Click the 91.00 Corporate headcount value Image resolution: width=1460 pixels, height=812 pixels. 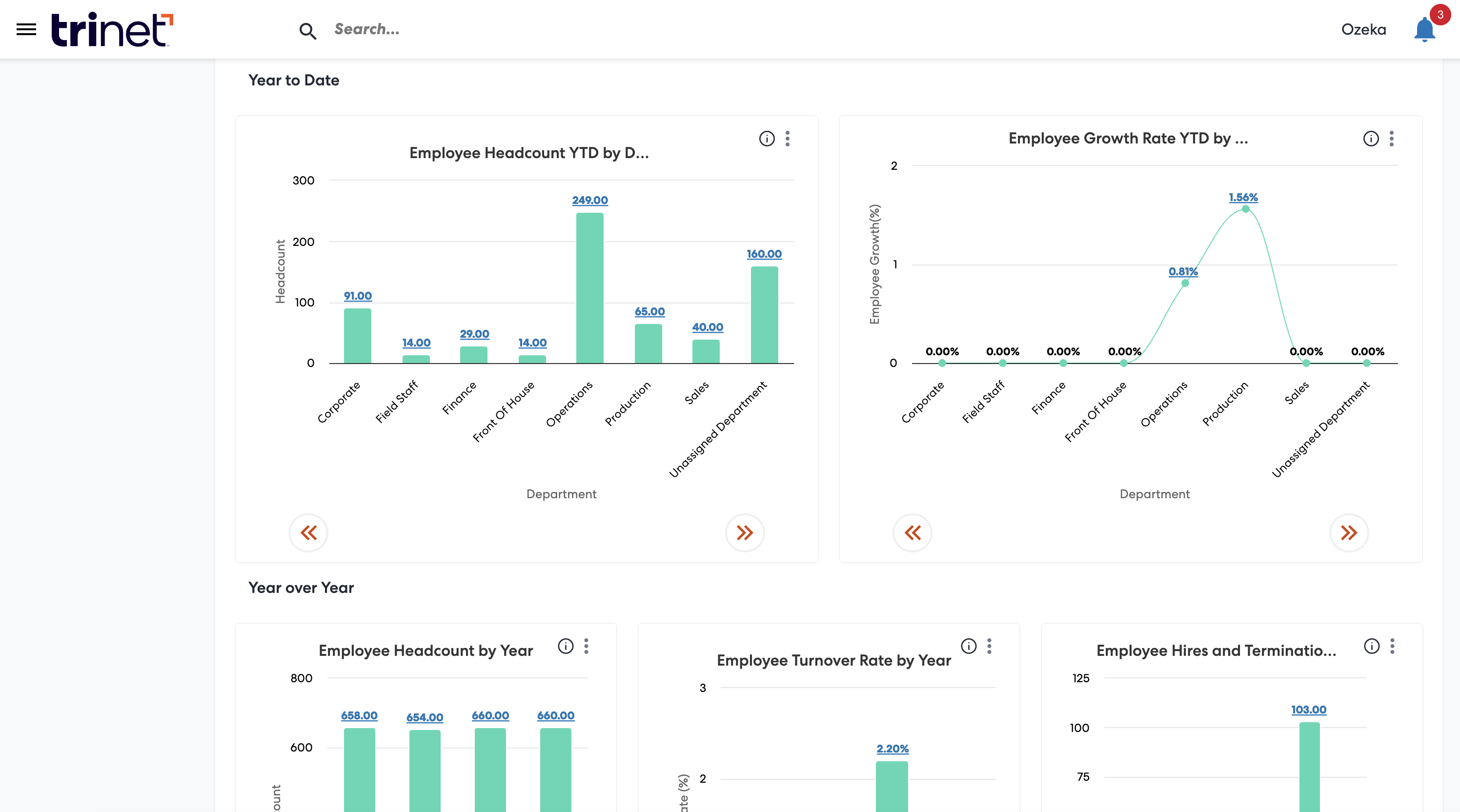(x=358, y=296)
